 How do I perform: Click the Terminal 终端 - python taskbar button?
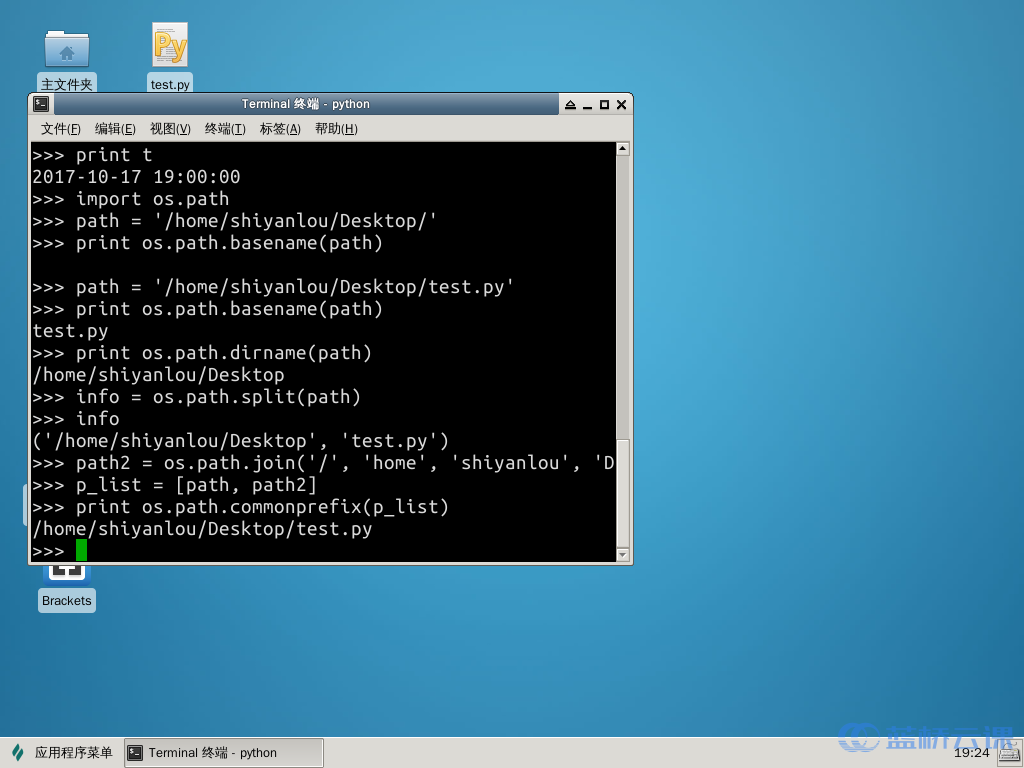(224, 753)
